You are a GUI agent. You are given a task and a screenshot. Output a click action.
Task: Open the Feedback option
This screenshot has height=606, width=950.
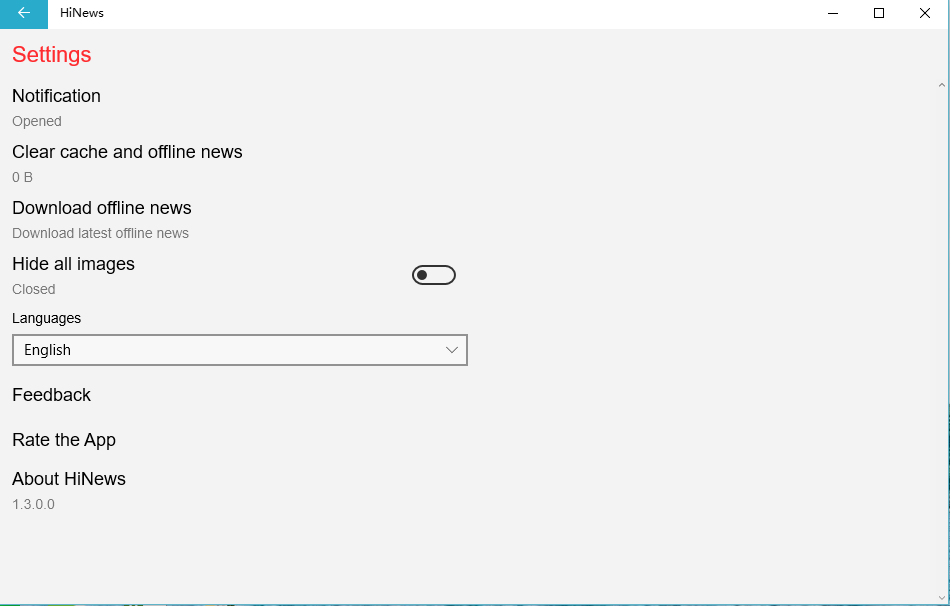click(x=51, y=395)
